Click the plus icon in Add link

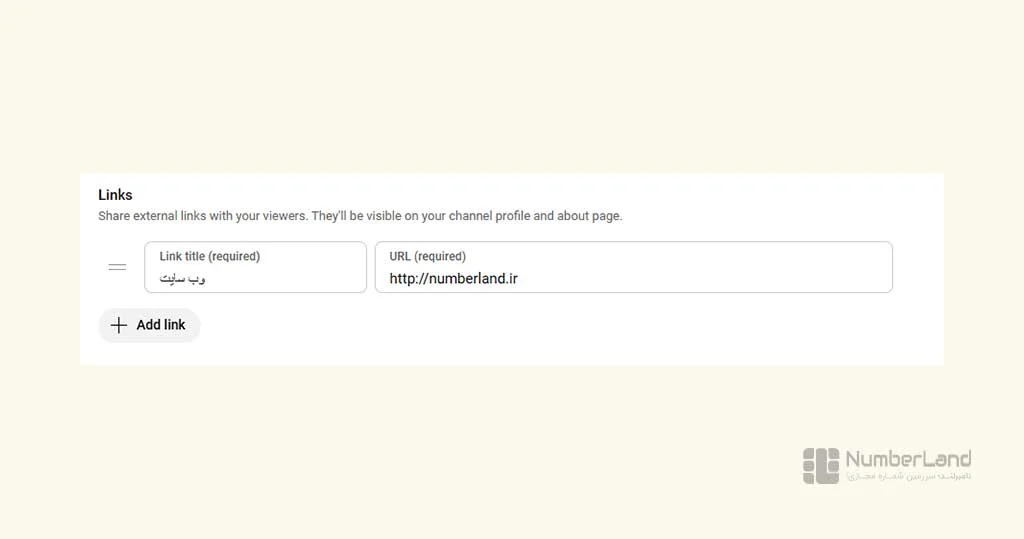tap(119, 325)
